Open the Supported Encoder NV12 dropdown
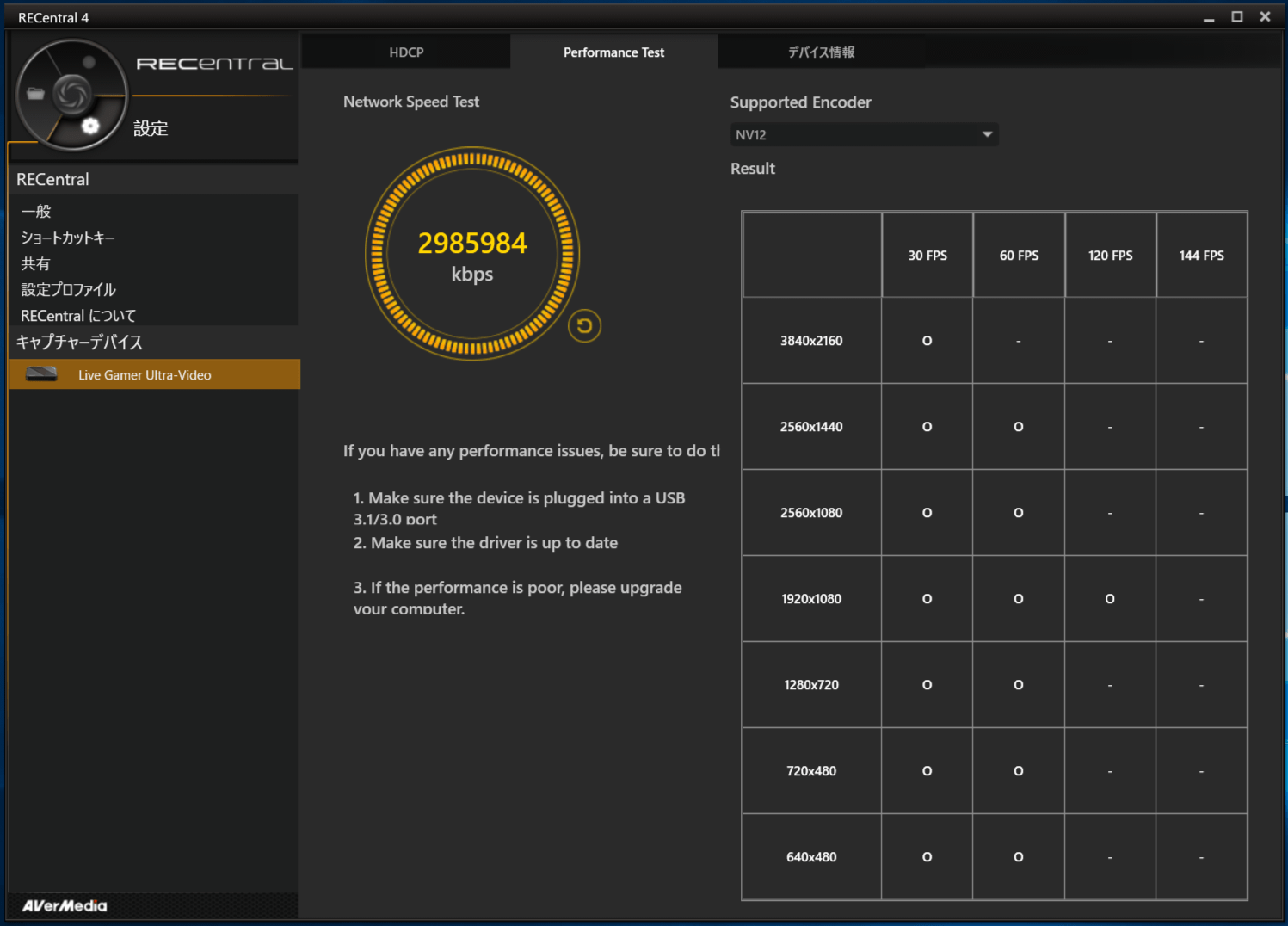The height and width of the screenshot is (926, 1288). (865, 134)
